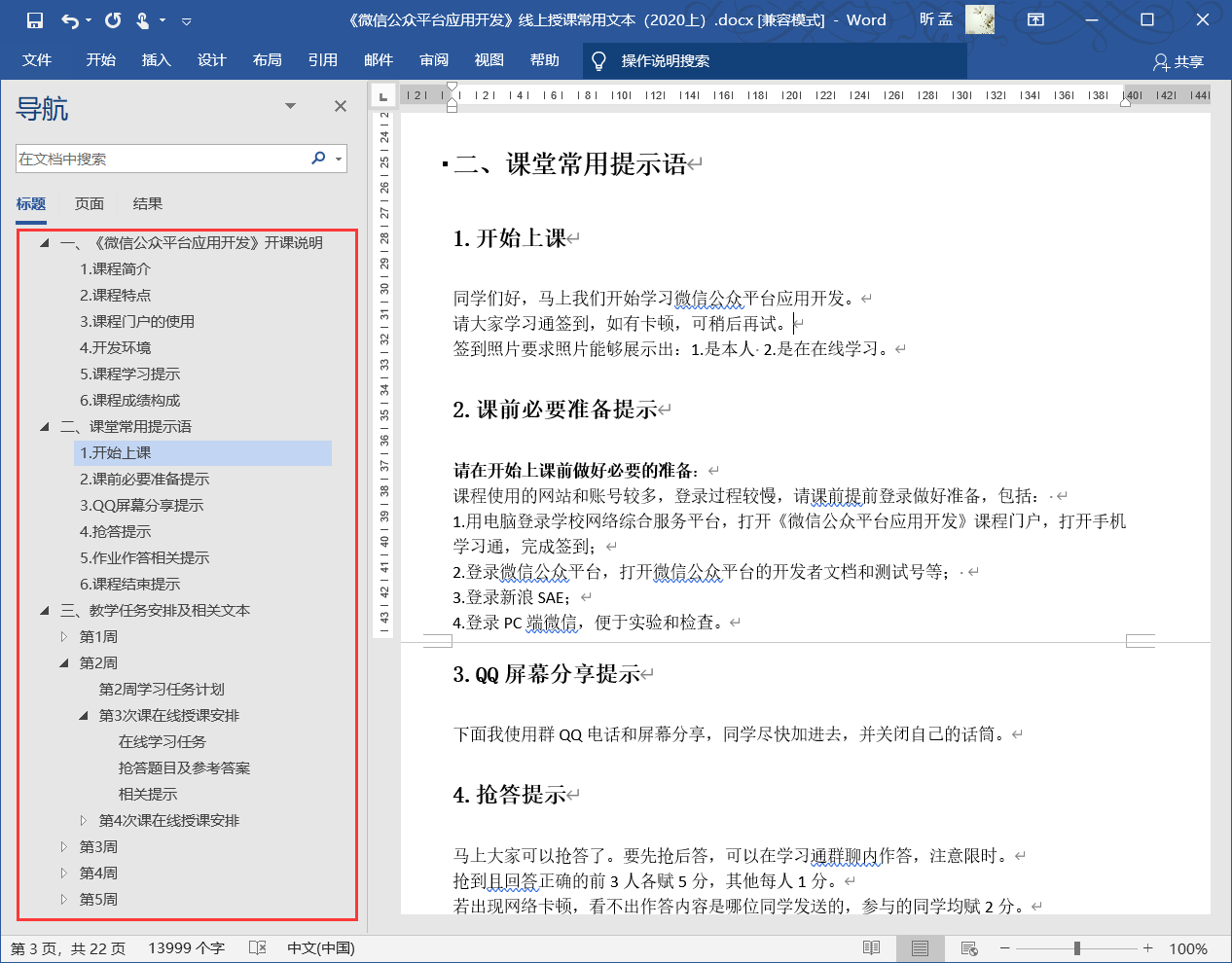Click the 操作说明搜索 tell-me search box
Image resolution: width=1232 pixels, height=963 pixels.
(775, 60)
